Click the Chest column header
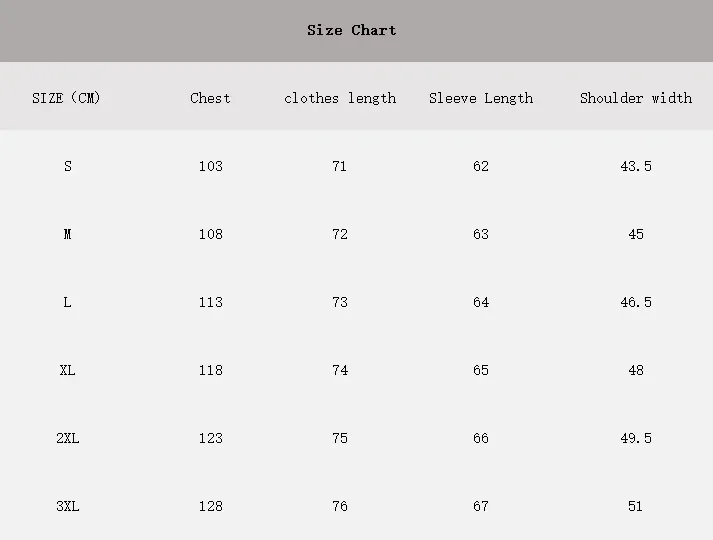Image resolution: width=713 pixels, height=540 pixels. tap(210, 98)
